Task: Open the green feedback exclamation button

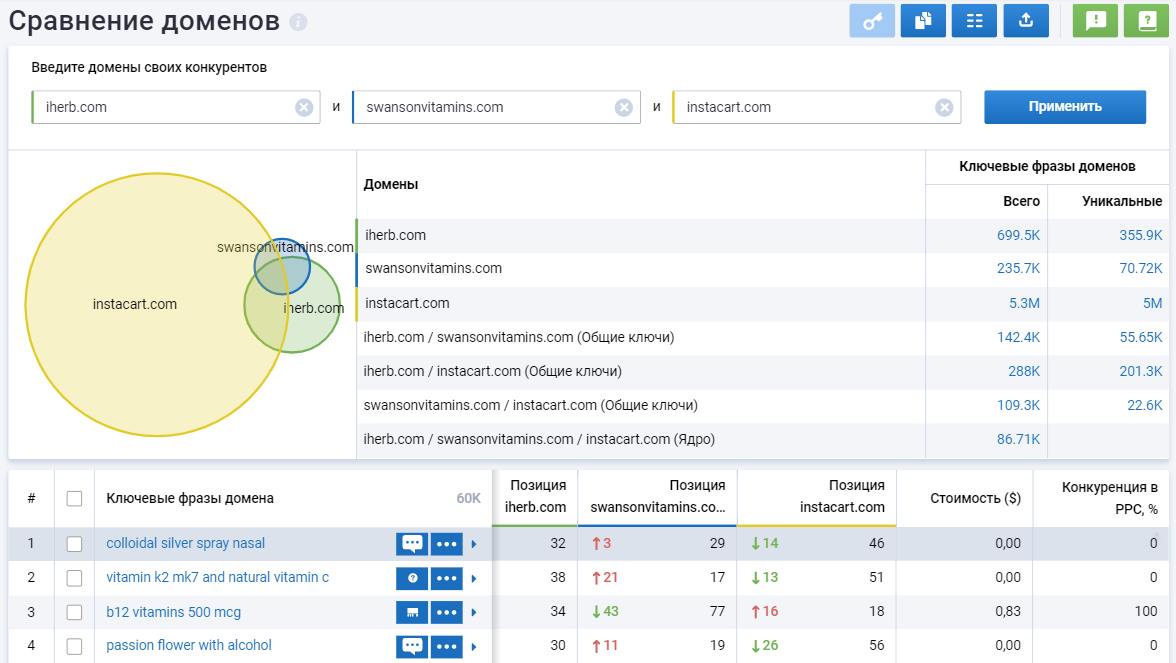Action: [x=1095, y=21]
